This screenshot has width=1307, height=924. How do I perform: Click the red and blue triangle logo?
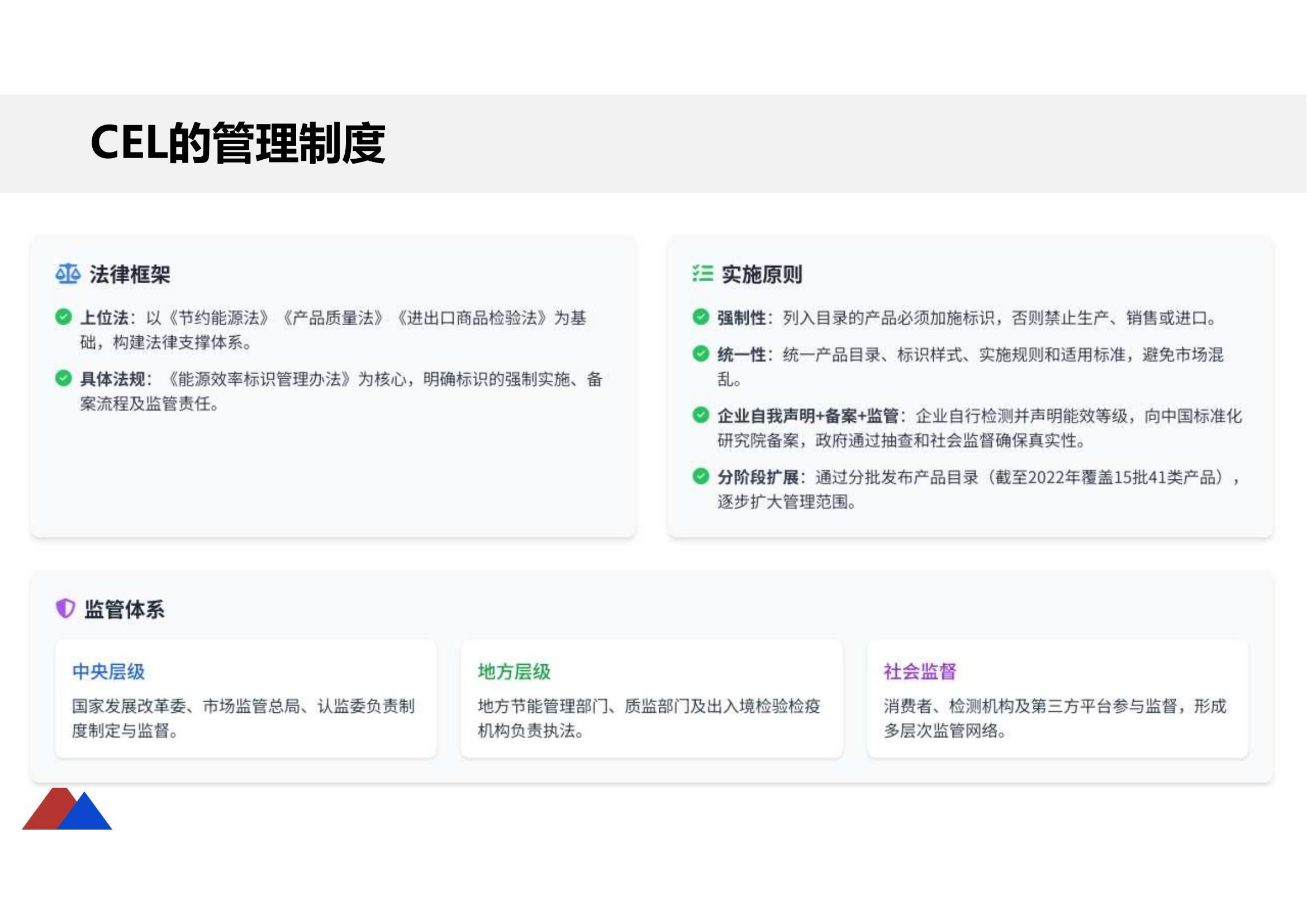67,808
